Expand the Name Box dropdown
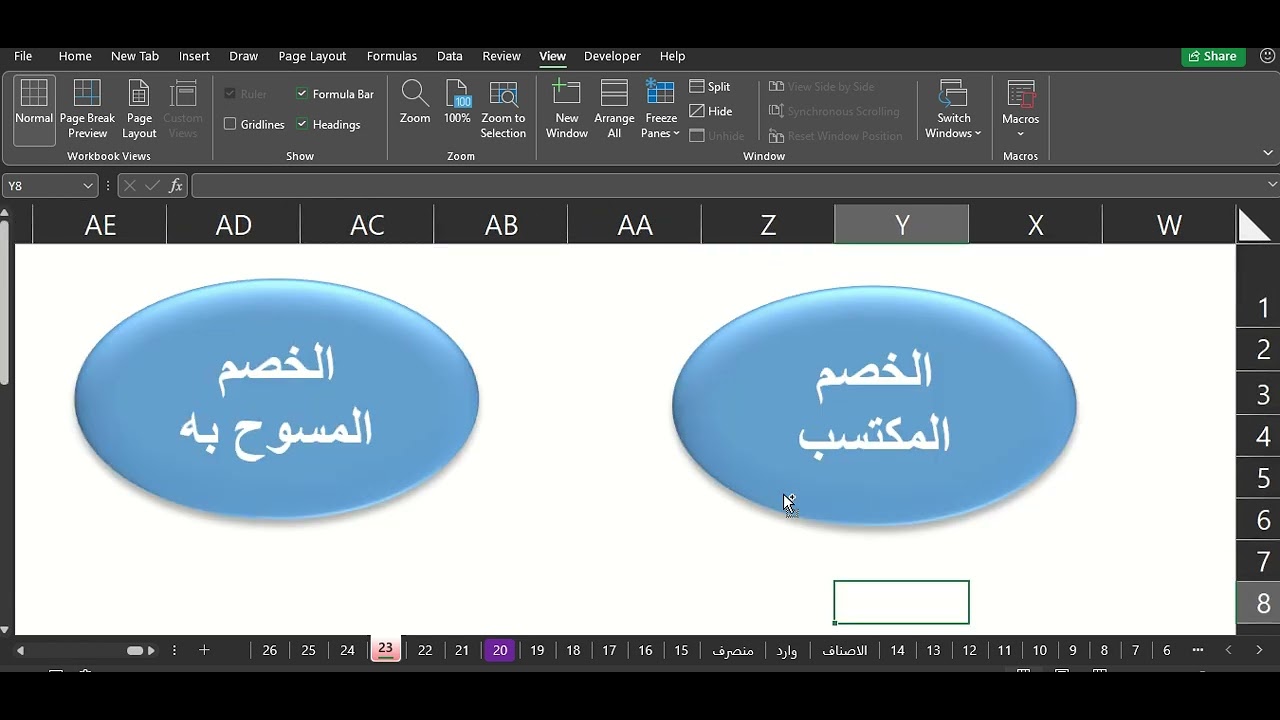1280x720 pixels. (x=88, y=186)
